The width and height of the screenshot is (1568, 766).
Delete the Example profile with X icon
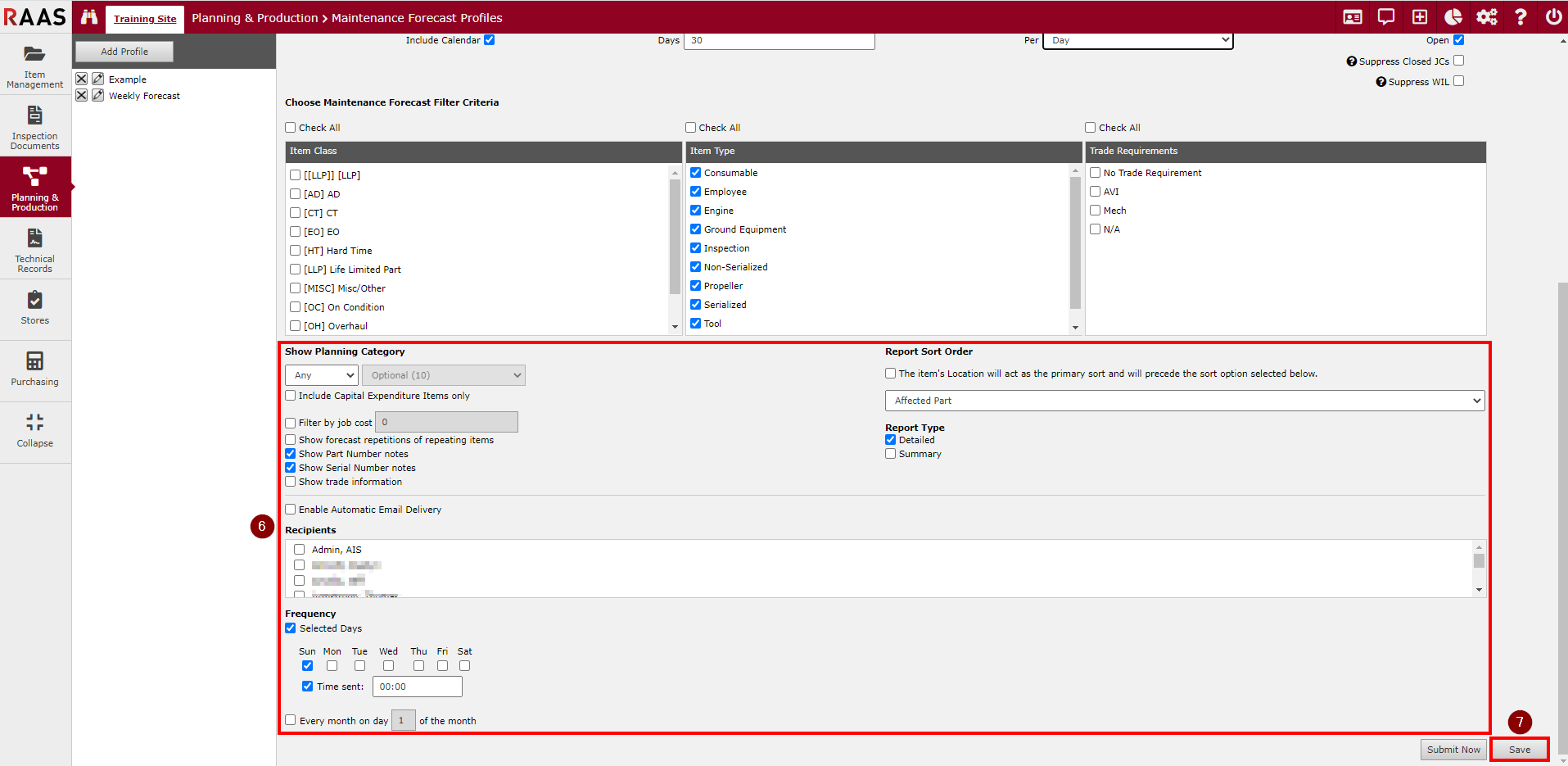click(x=82, y=79)
